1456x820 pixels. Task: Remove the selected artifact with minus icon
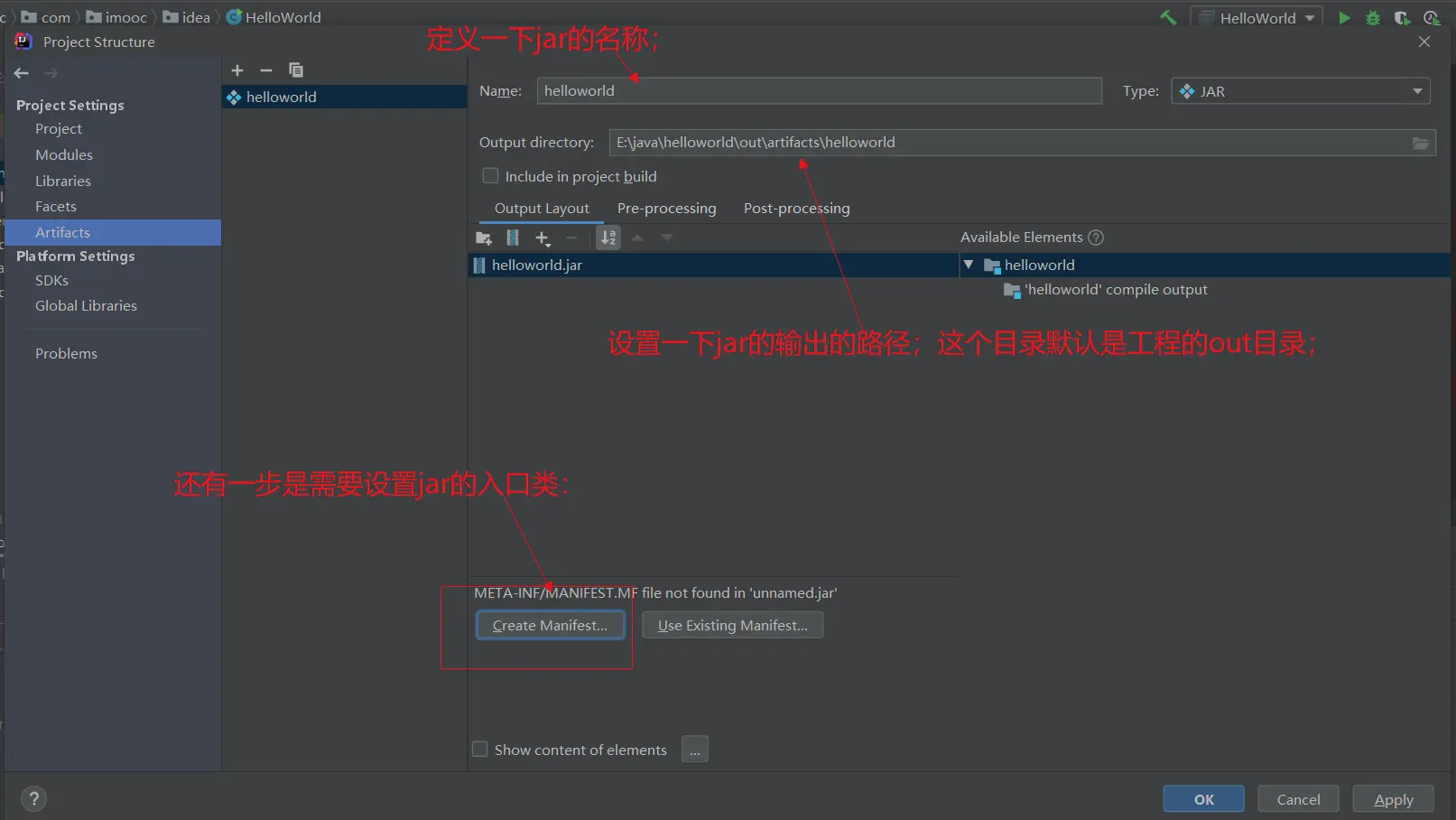(x=266, y=70)
